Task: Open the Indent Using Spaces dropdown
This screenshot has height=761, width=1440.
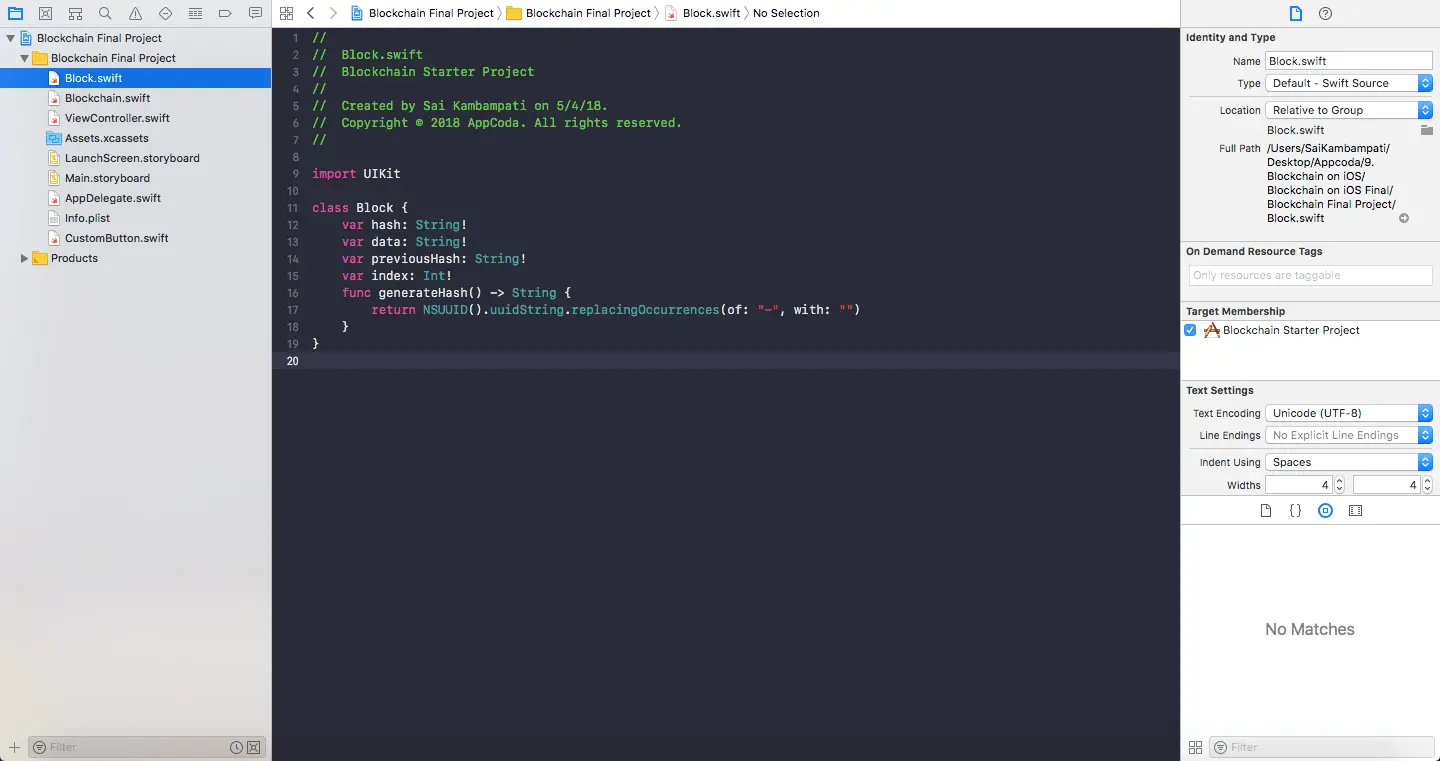Action: (x=1349, y=462)
